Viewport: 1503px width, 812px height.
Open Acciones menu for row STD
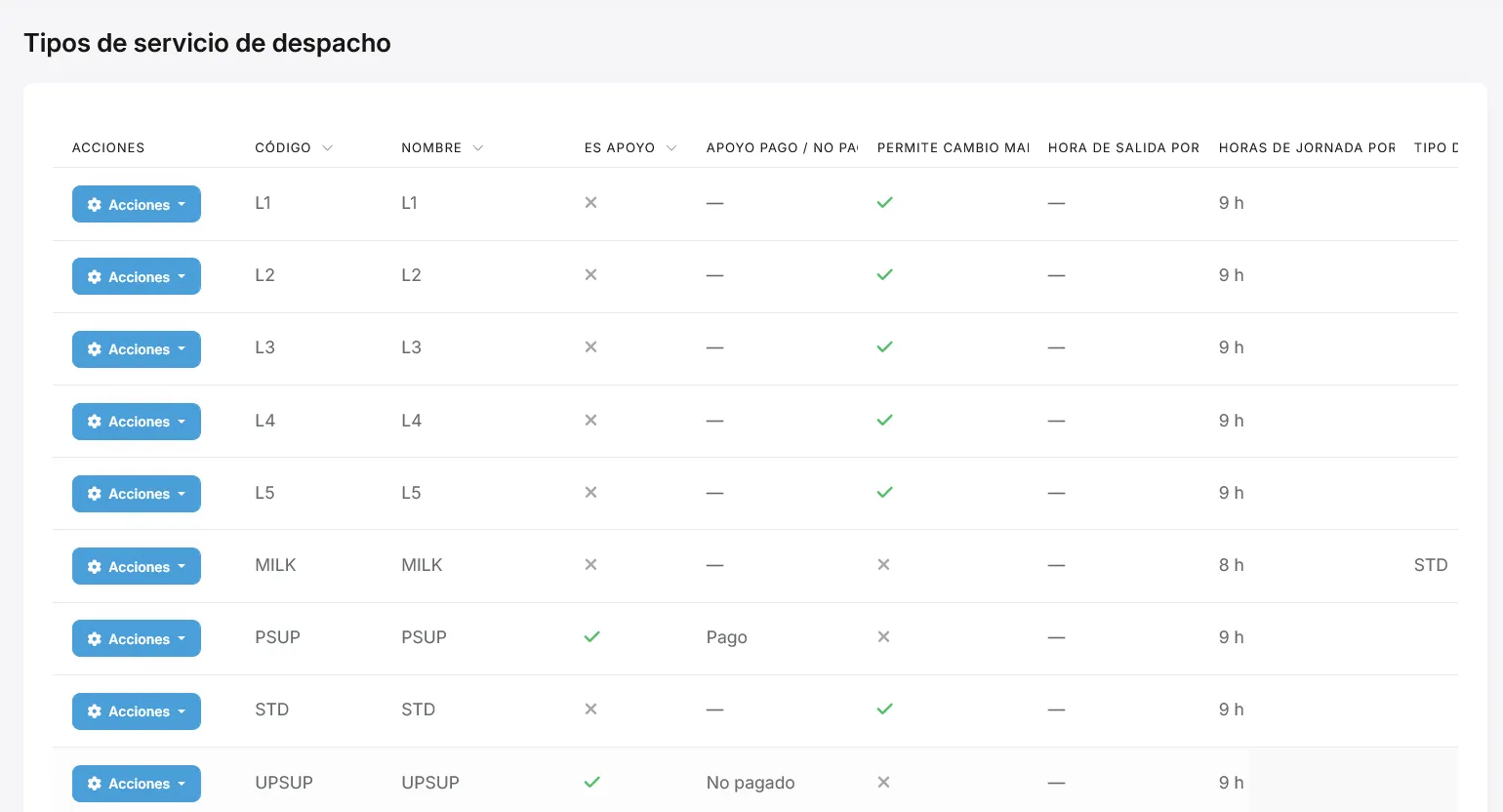(137, 711)
